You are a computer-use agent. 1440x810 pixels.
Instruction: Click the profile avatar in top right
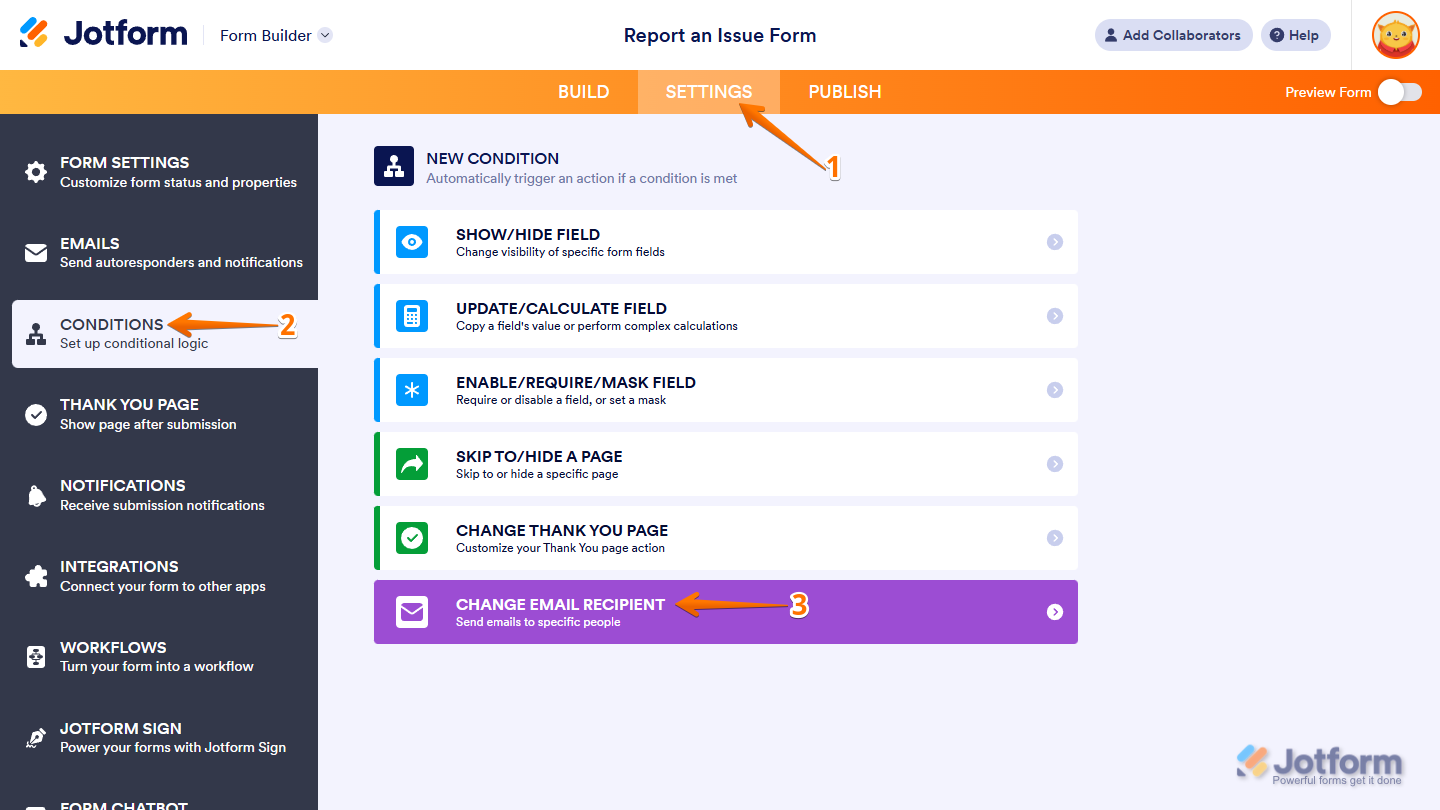point(1395,35)
